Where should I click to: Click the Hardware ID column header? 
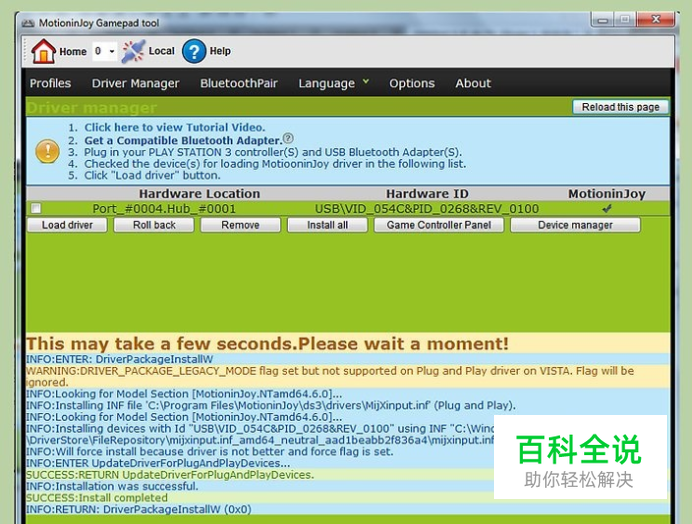pyautogui.click(x=427, y=193)
